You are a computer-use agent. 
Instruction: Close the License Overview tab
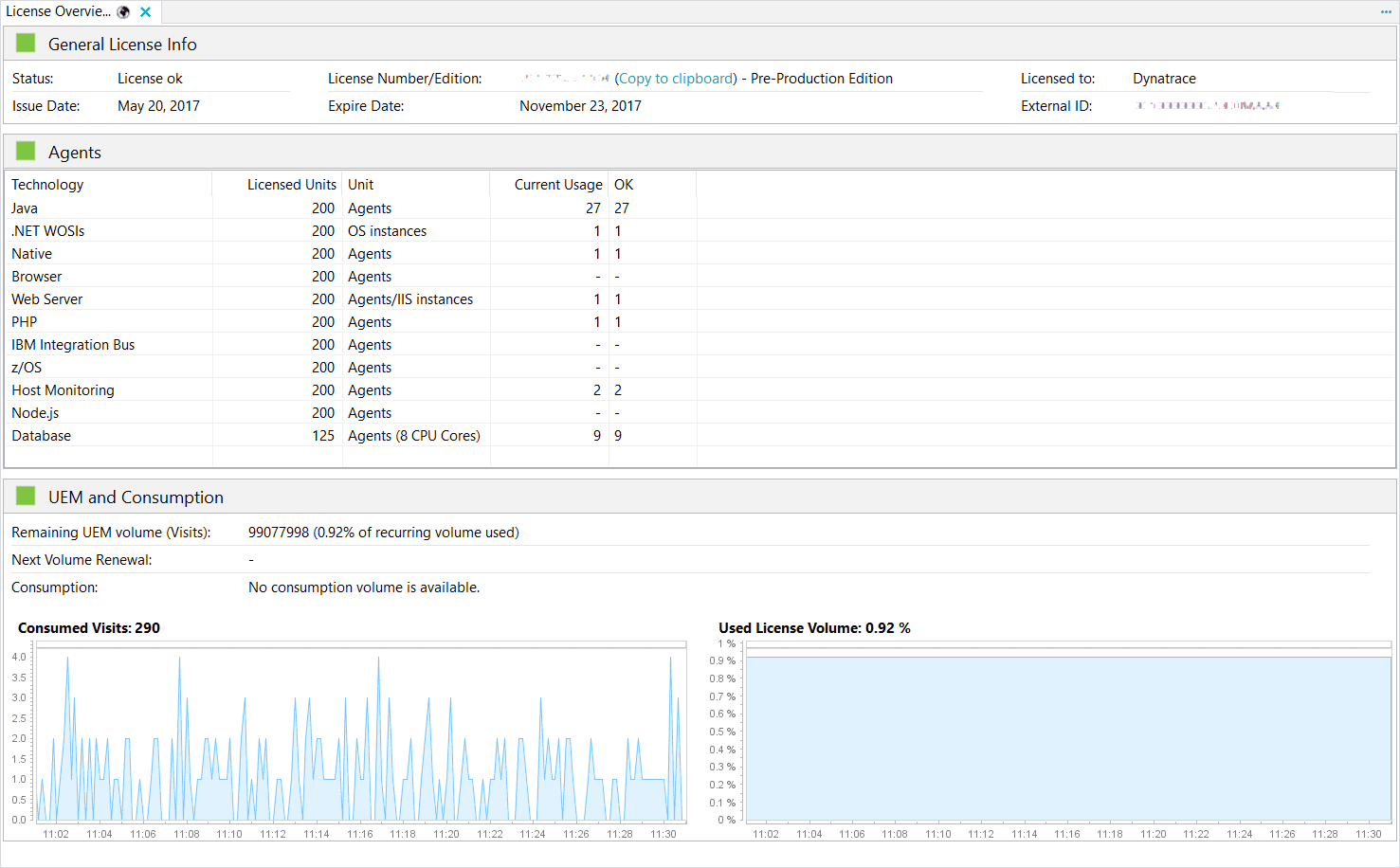coord(145,12)
